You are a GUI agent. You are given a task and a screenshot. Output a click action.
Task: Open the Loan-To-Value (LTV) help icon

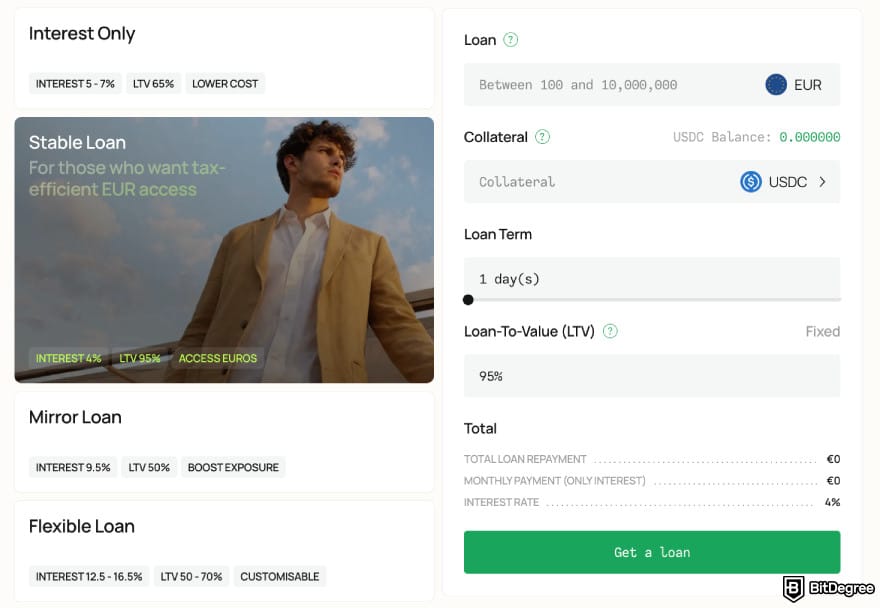[611, 331]
